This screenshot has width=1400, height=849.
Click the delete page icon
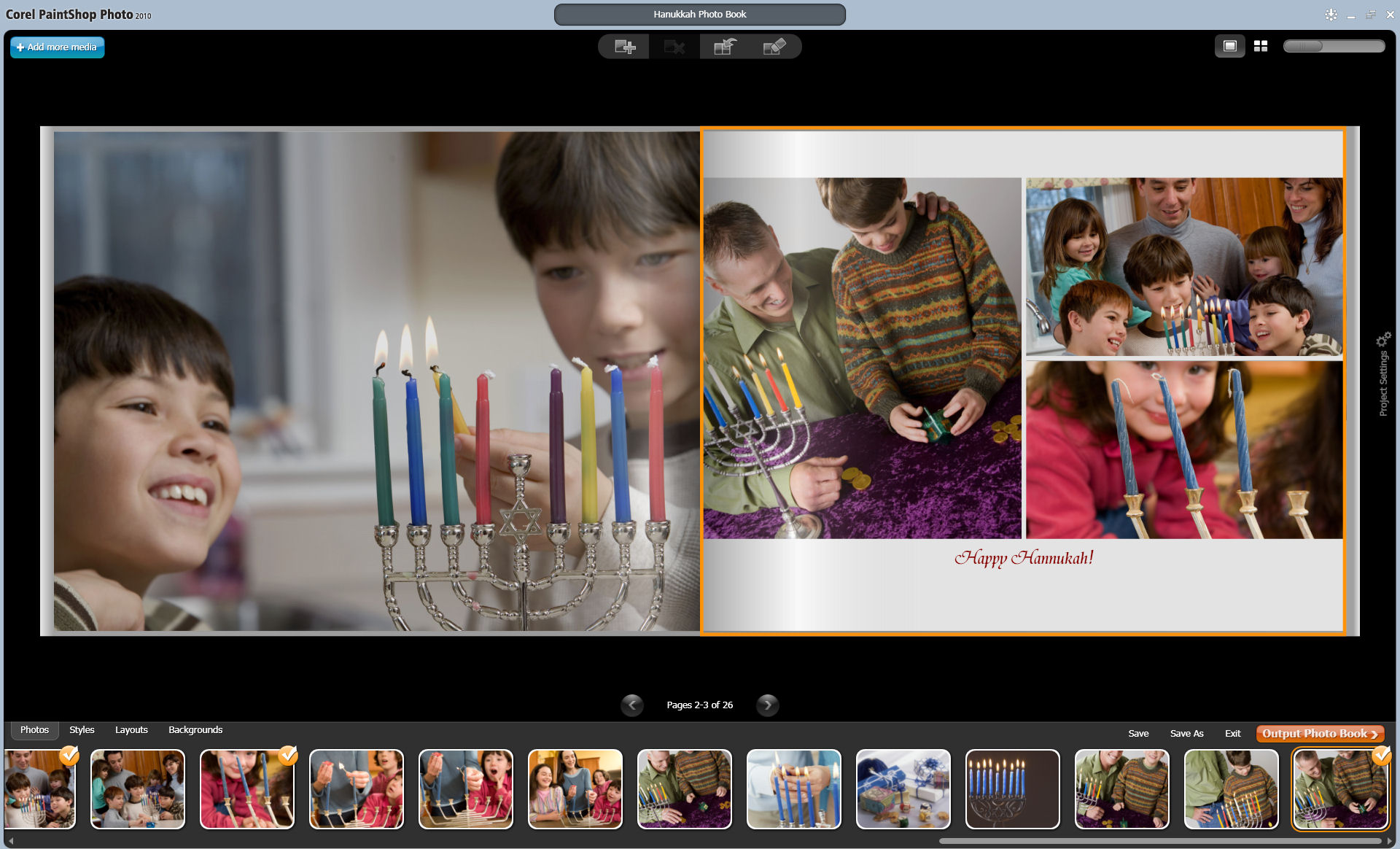pos(674,47)
